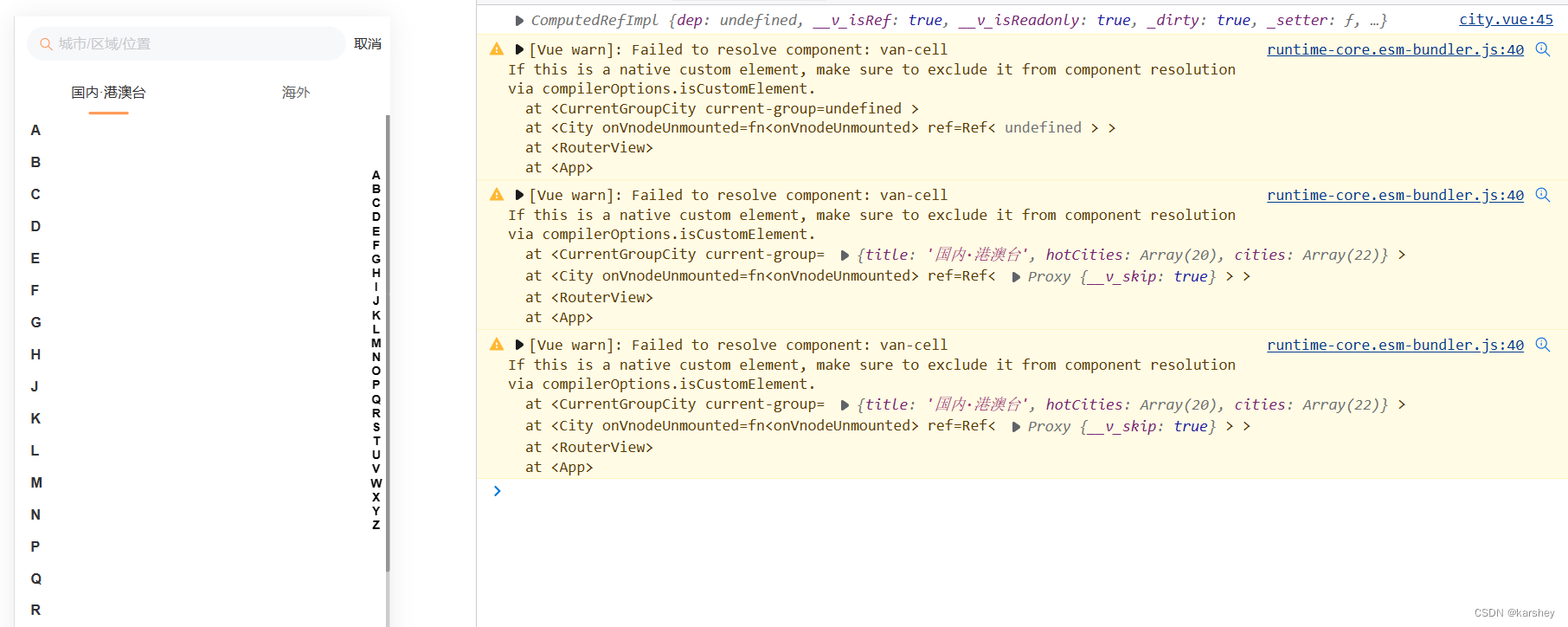Click 'at <App>' line in third warning

point(559,468)
